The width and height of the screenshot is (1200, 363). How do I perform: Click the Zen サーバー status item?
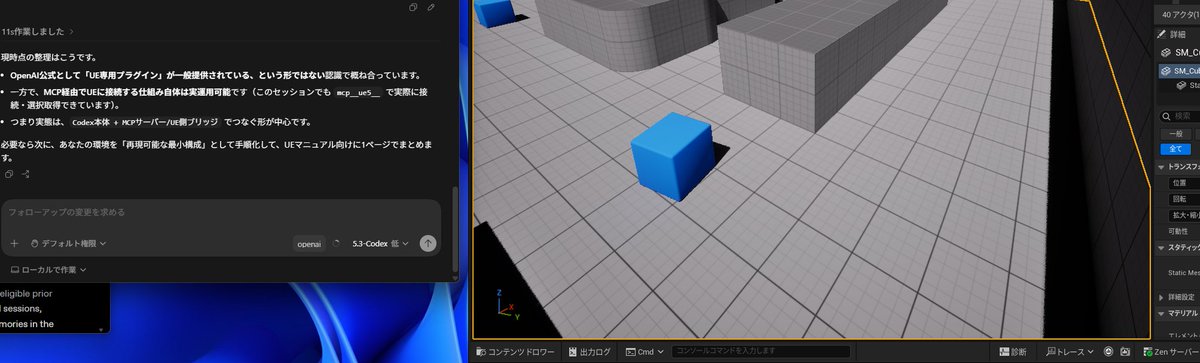tap(1172, 352)
